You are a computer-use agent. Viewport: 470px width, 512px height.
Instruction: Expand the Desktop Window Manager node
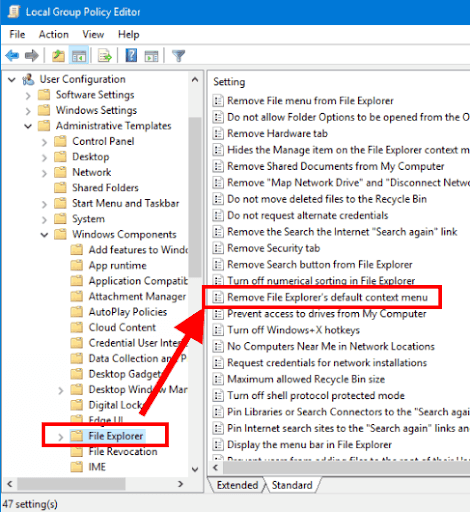coord(61,390)
